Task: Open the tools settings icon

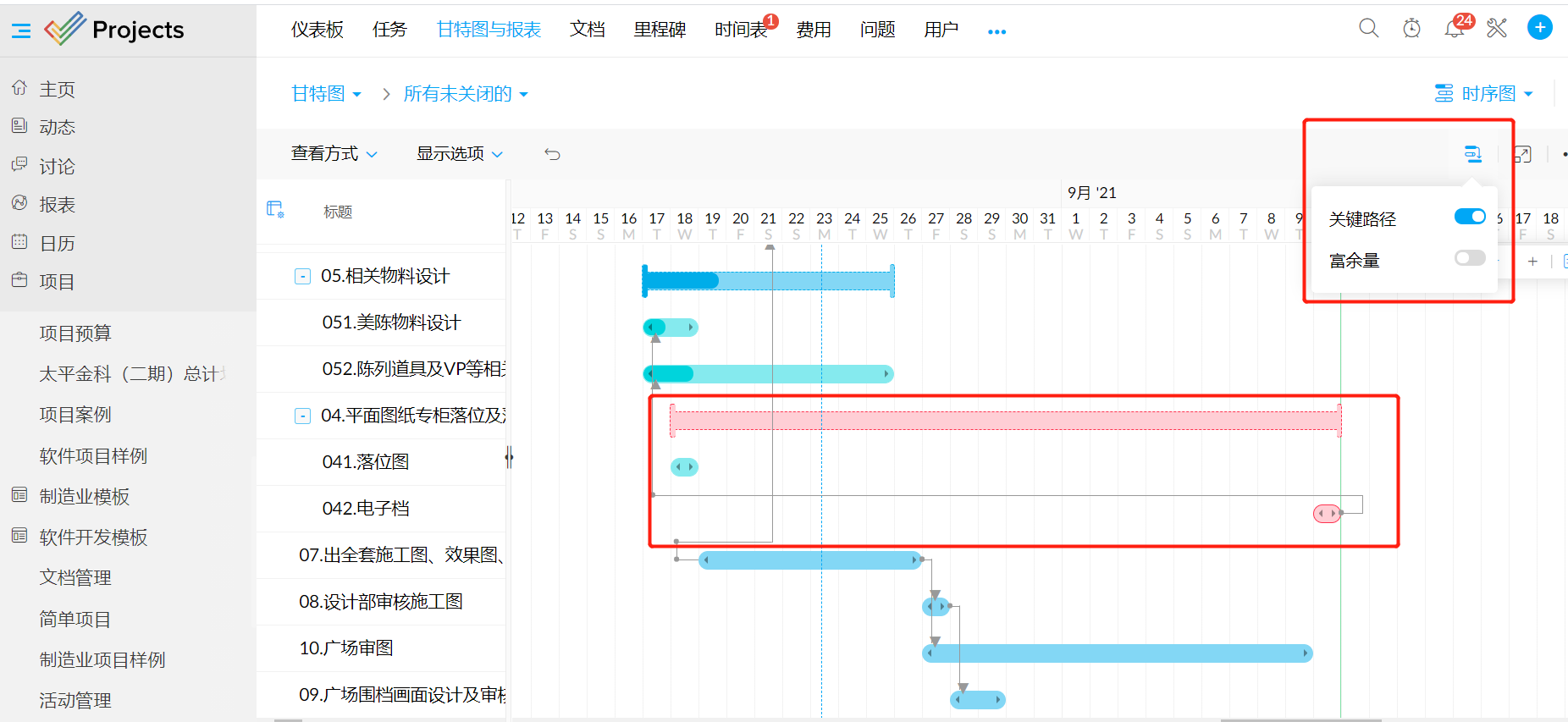Action: pyautogui.click(x=1497, y=29)
